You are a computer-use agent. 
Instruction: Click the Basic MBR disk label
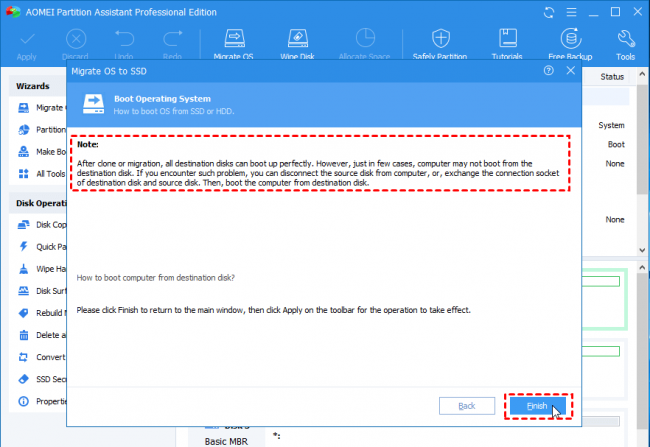click(x=226, y=442)
